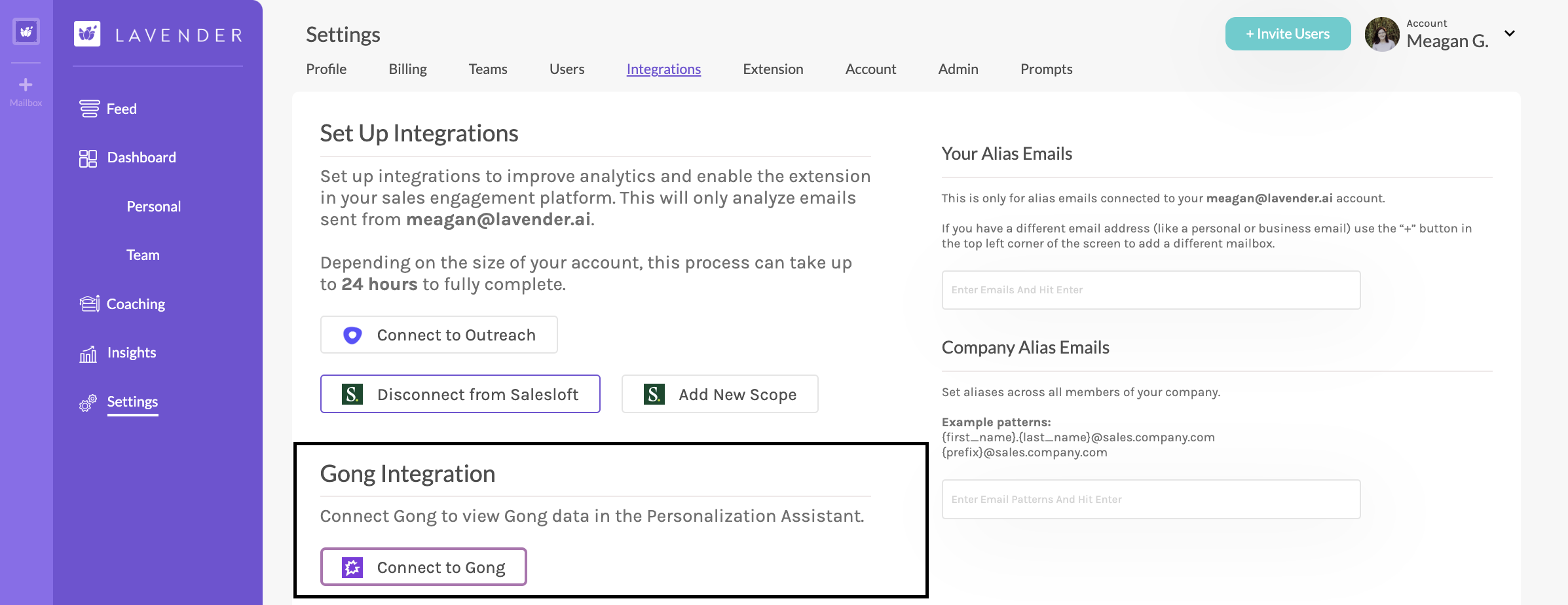Click the Insights bar chart icon
This screenshot has width=1568, height=605.
tap(88, 354)
